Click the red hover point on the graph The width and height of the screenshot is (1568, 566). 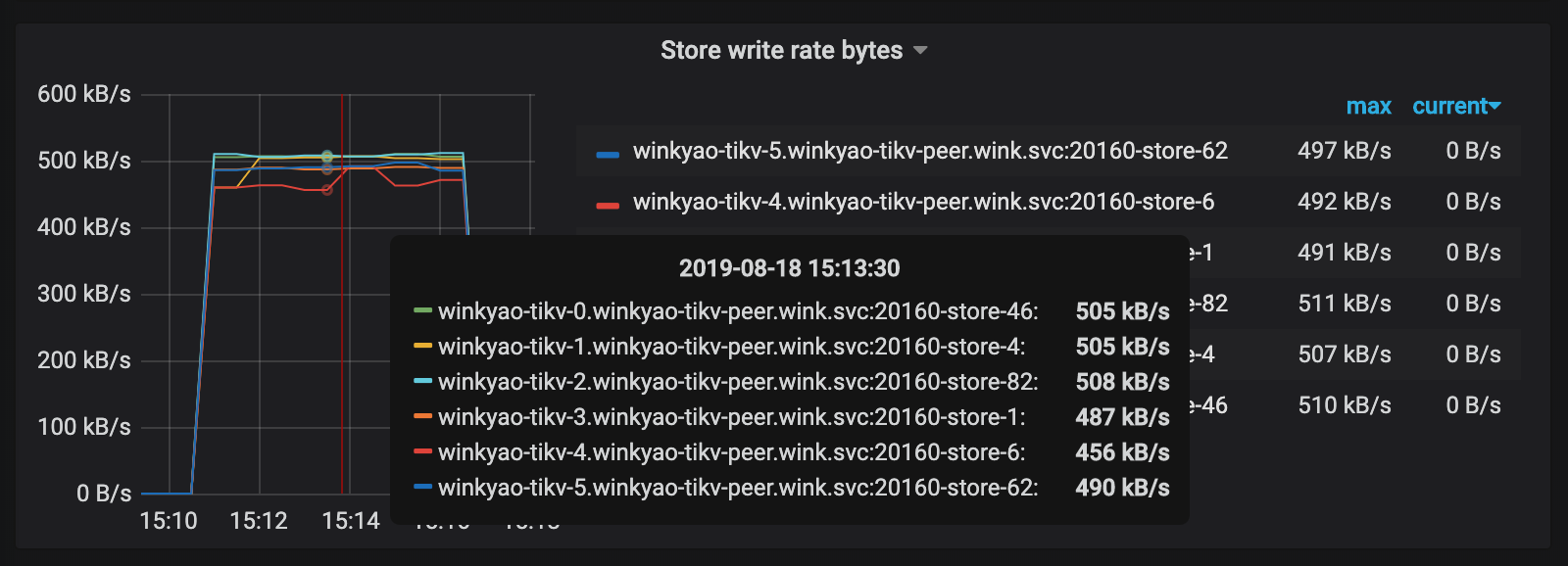point(327,189)
